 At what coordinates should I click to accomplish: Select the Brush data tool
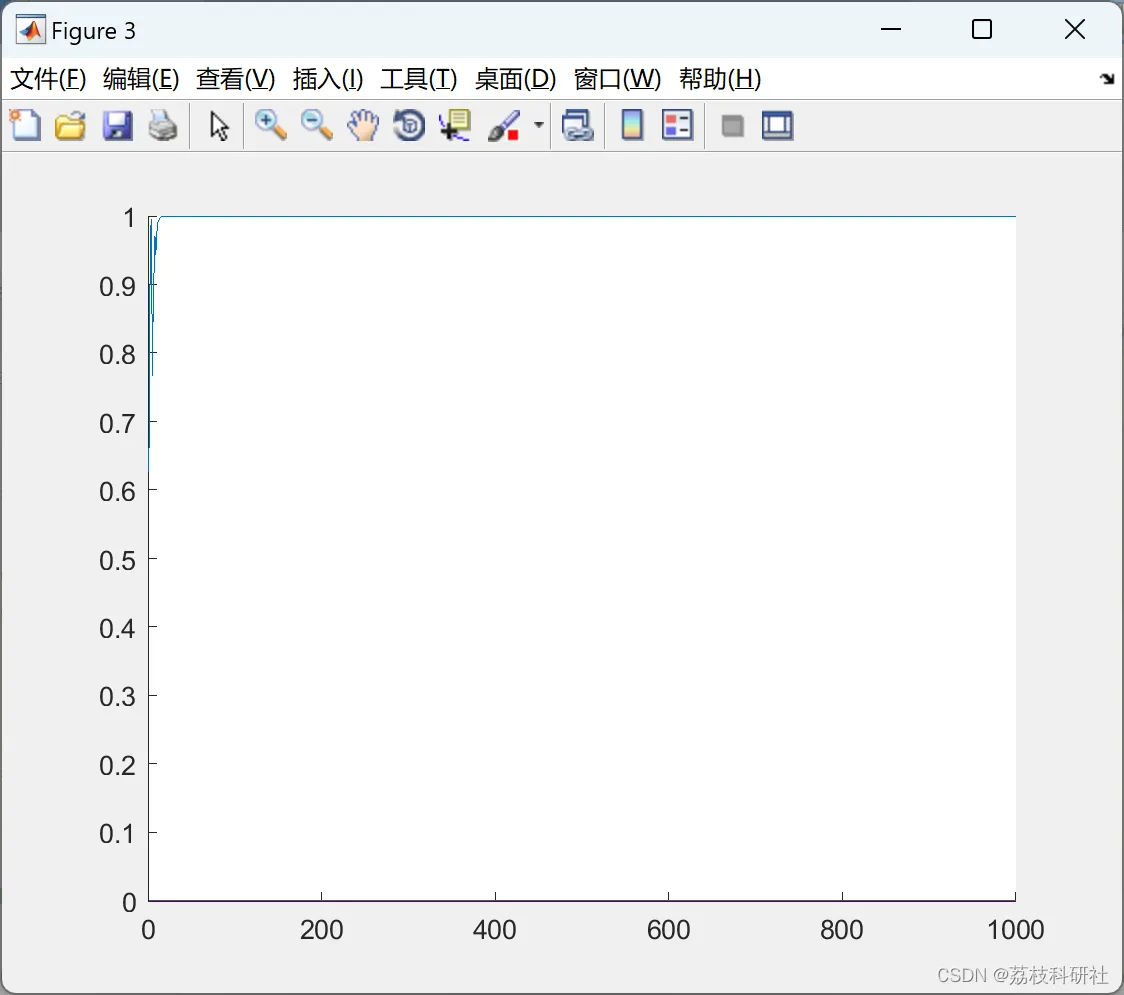click(504, 125)
